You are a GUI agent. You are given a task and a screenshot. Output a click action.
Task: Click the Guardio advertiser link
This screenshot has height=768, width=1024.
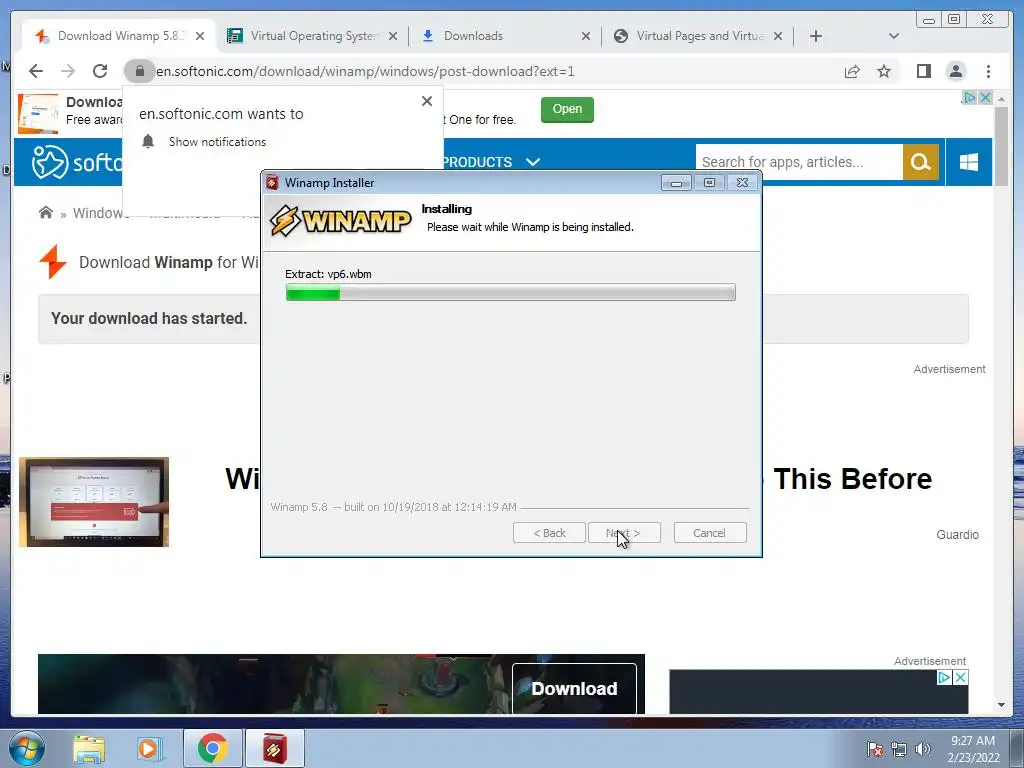click(x=957, y=534)
